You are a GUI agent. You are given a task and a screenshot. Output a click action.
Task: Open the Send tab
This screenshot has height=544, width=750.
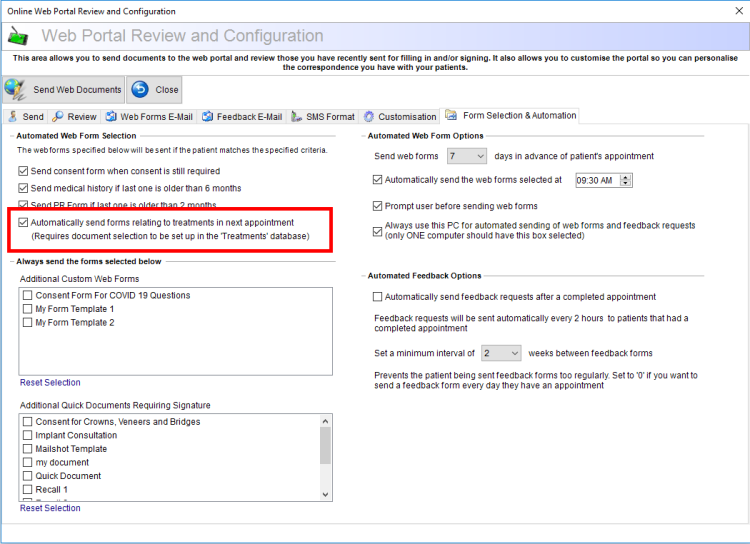pos(26,116)
